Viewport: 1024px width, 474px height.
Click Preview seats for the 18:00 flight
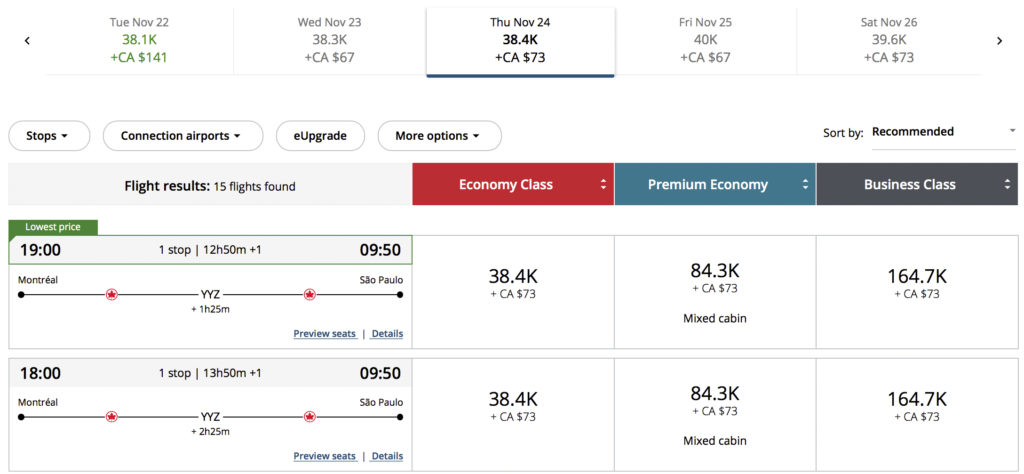pos(324,456)
